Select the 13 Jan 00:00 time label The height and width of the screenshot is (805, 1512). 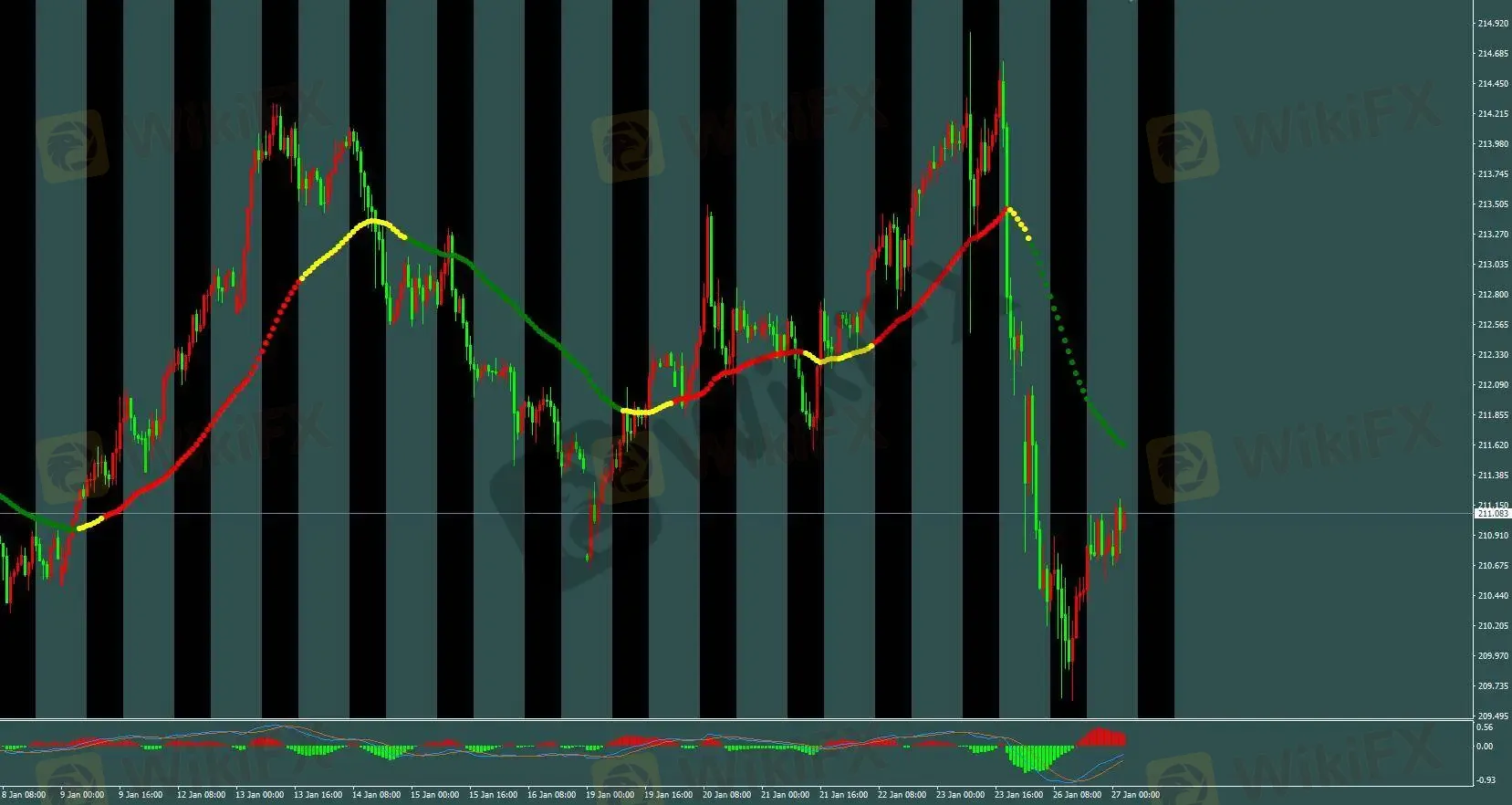pyautogui.click(x=259, y=795)
